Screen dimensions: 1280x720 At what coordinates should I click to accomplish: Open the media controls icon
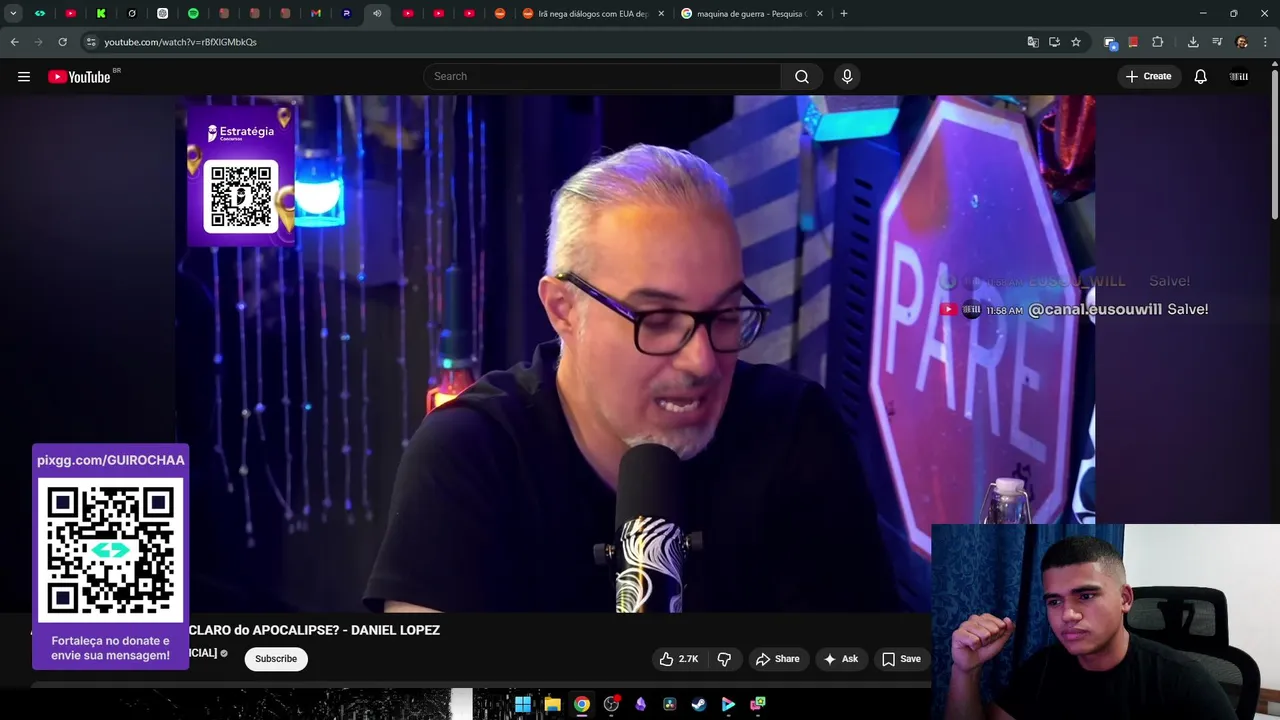click(1217, 42)
